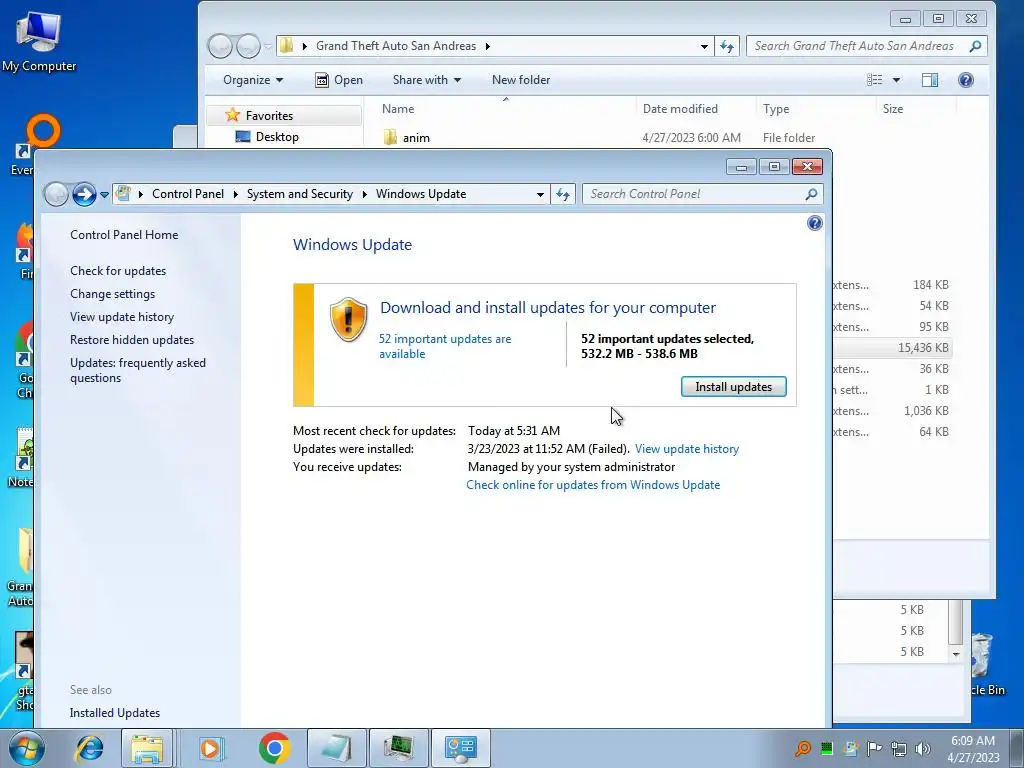Click the Explorer help icon
This screenshot has width=1024, height=768.
966,80
